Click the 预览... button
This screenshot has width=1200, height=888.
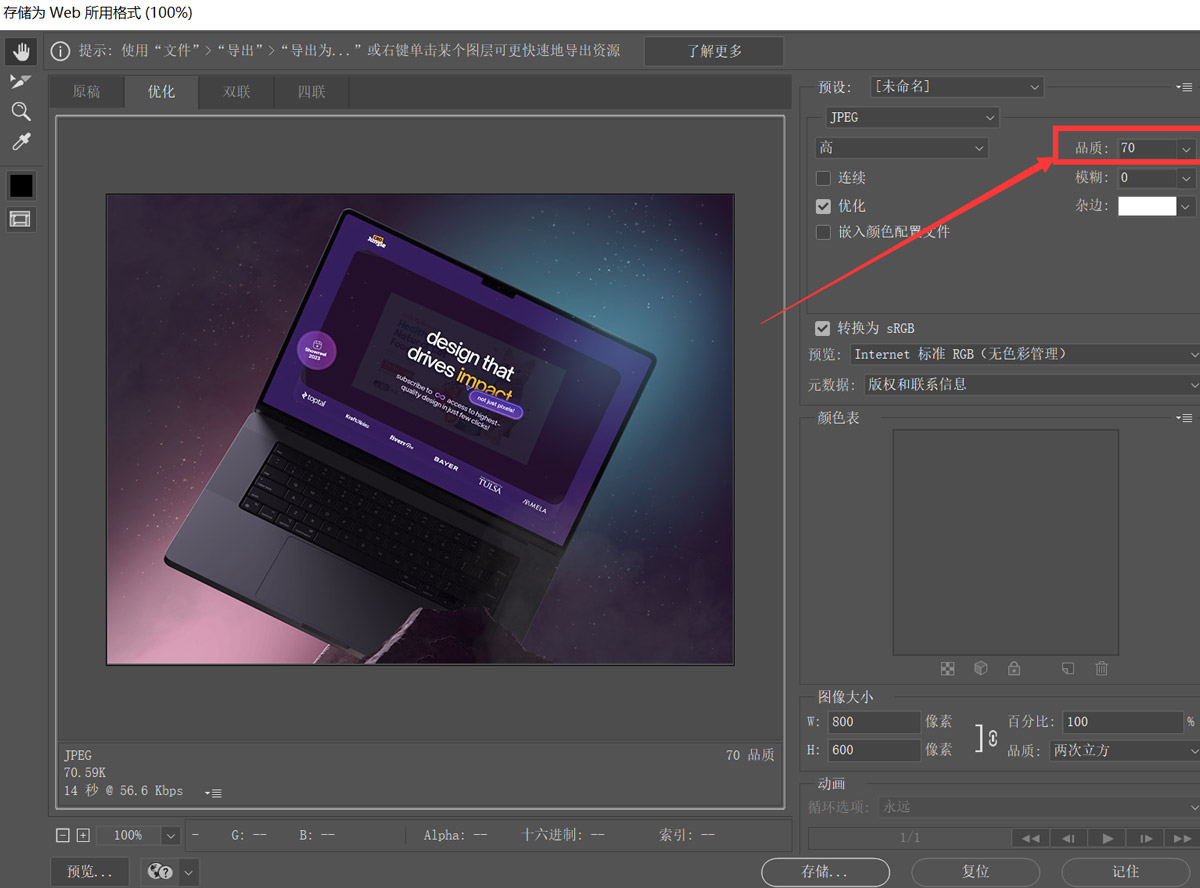point(89,872)
